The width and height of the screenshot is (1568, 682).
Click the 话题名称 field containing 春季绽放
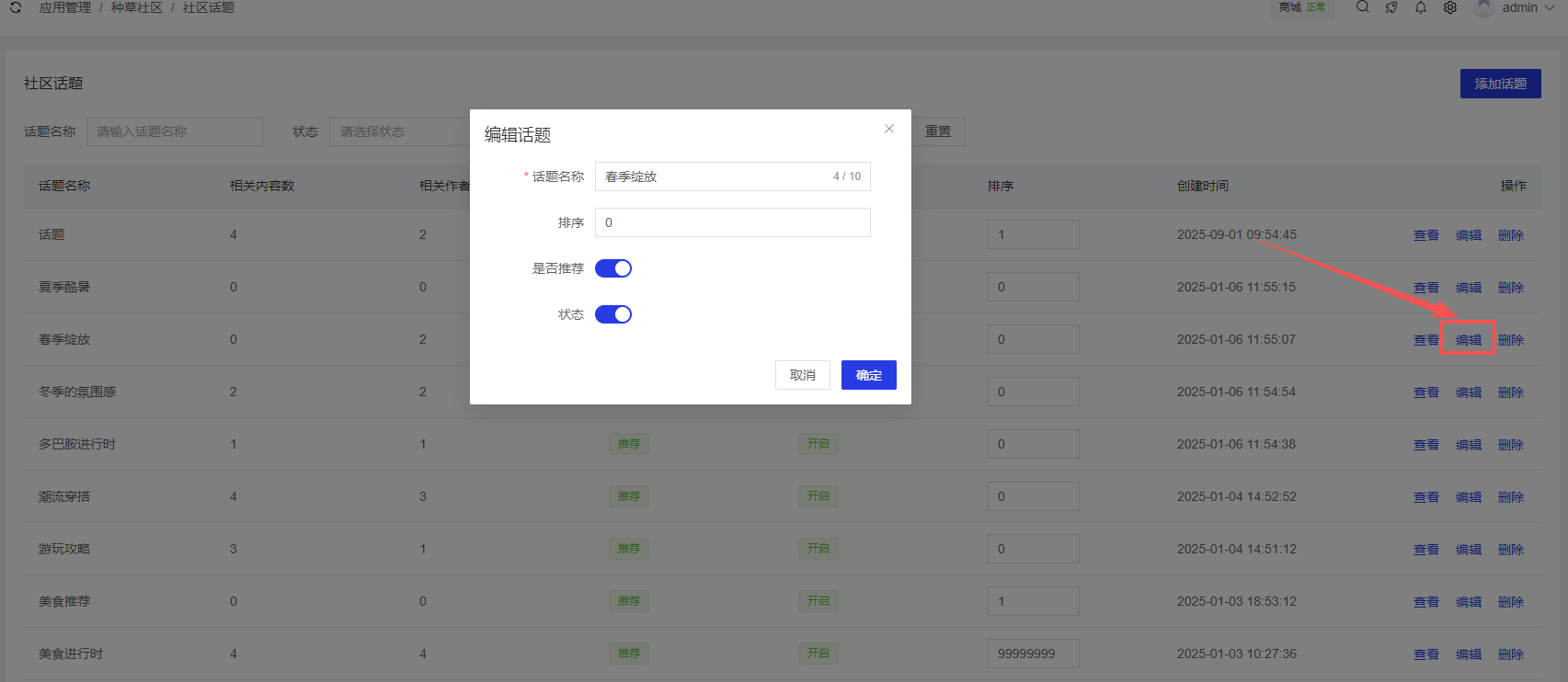[x=713, y=176]
